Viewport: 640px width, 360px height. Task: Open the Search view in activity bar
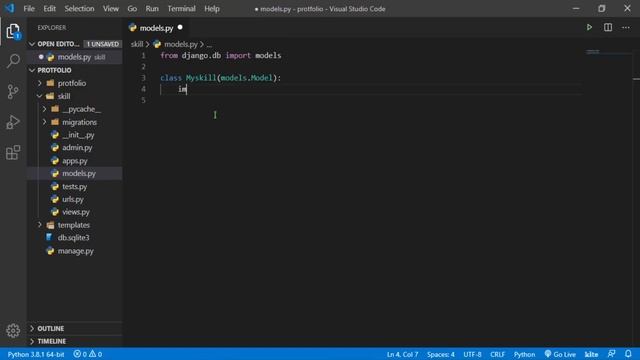click(13, 61)
